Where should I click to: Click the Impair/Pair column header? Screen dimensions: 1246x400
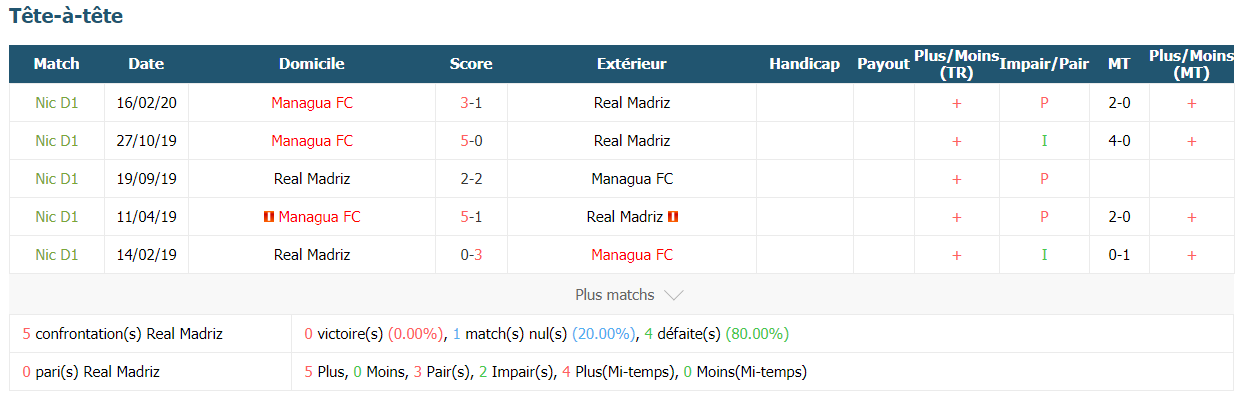1044,64
